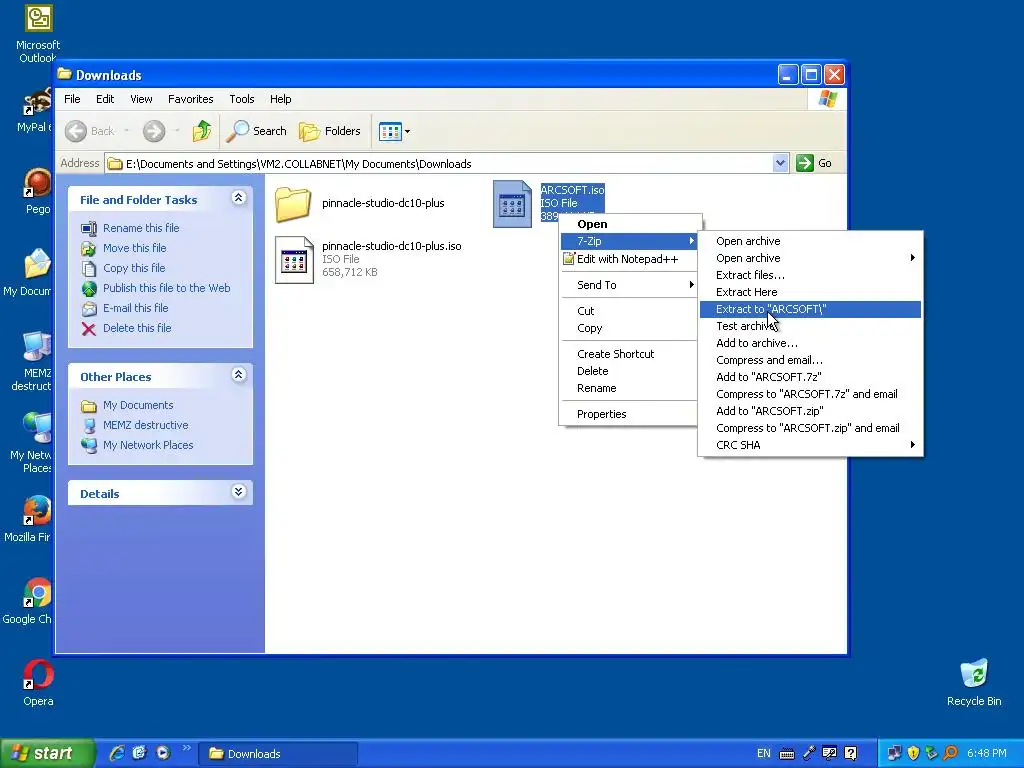Expand the address bar dropdown
Image resolution: width=1024 pixels, height=768 pixels.
(x=780, y=163)
